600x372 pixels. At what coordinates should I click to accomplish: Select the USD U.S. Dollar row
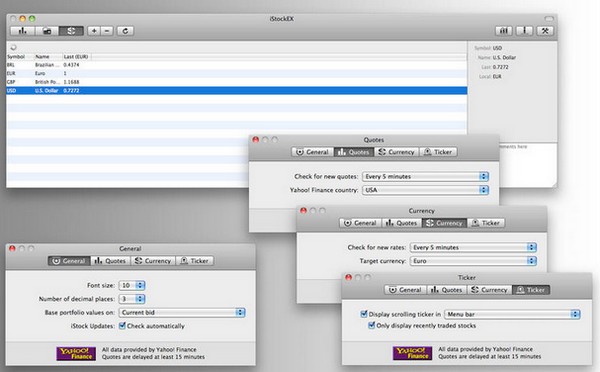[236, 91]
